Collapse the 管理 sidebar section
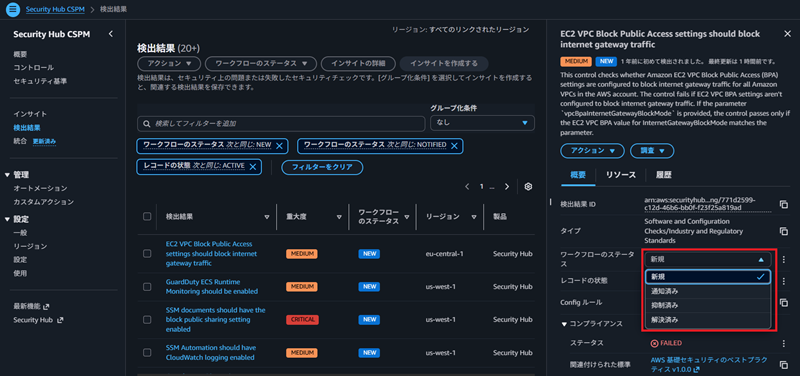The width and height of the screenshot is (800, 376). [x=7, y=175]
